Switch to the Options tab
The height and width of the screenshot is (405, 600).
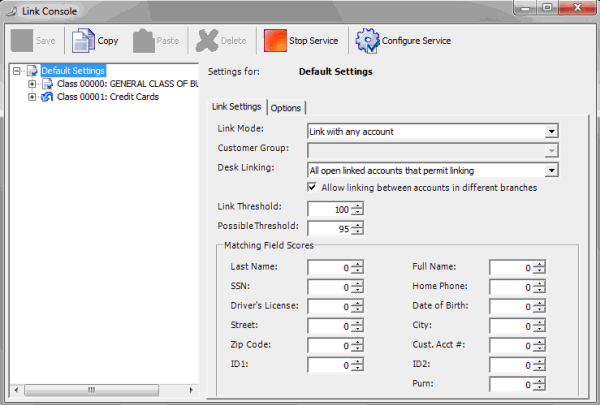285,108
